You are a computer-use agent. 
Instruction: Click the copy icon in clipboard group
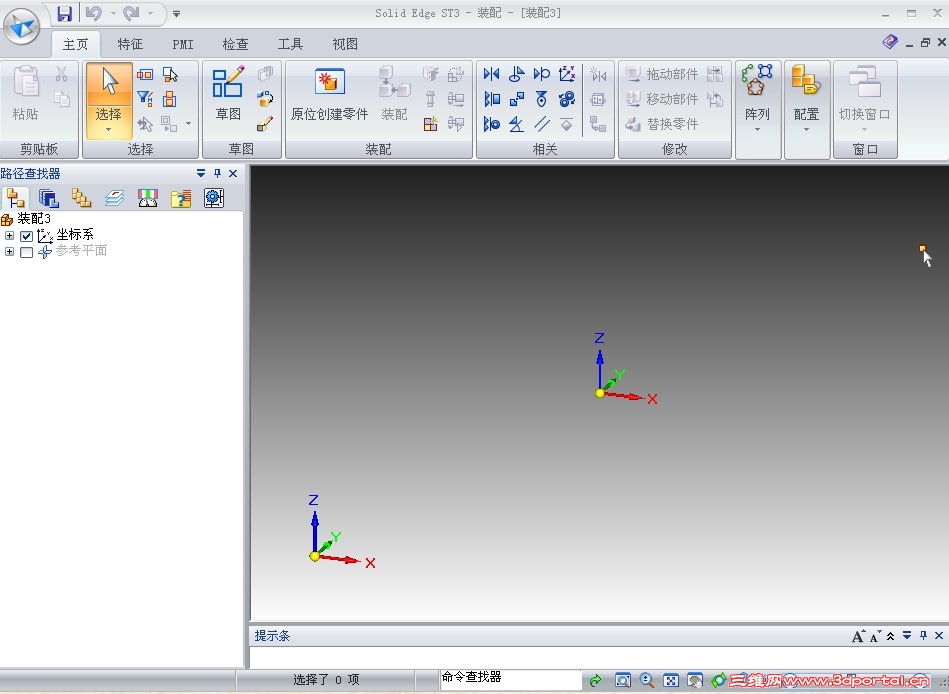(61, 98)
